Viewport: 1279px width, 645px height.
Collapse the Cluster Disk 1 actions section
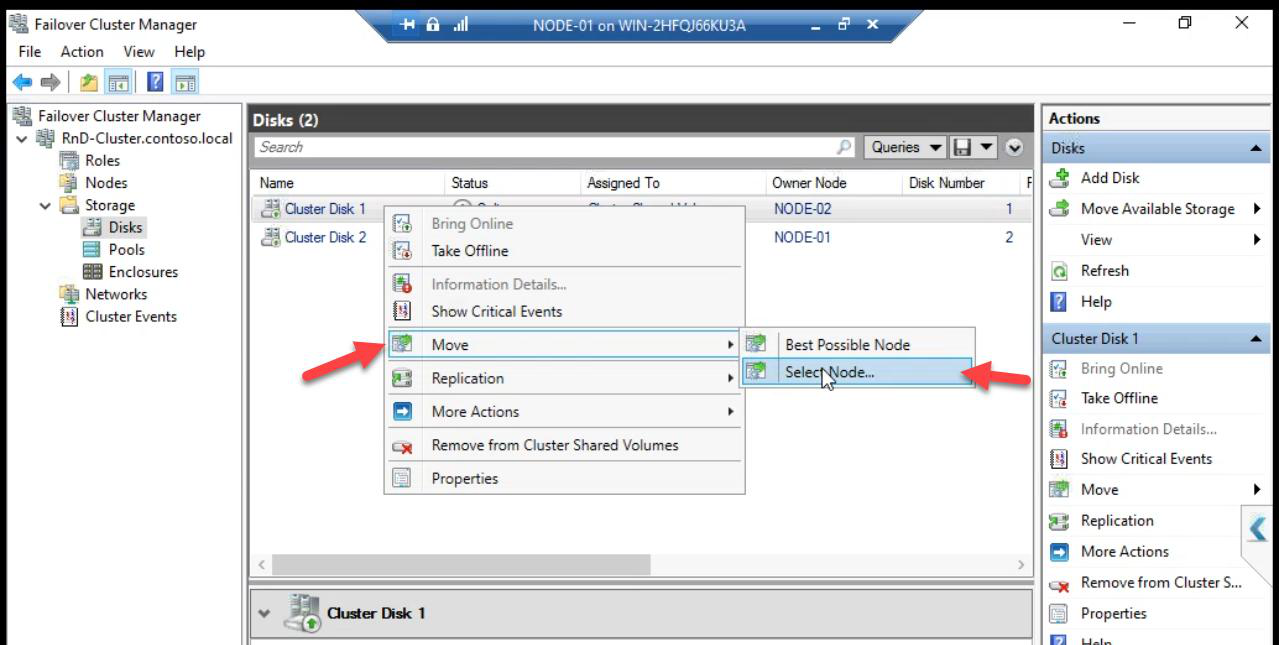[1255, 339]
